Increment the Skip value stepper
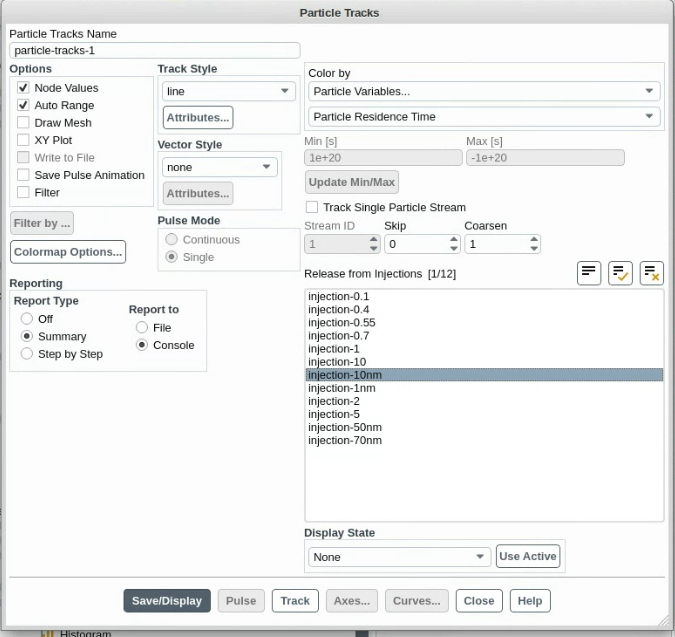 454,240
